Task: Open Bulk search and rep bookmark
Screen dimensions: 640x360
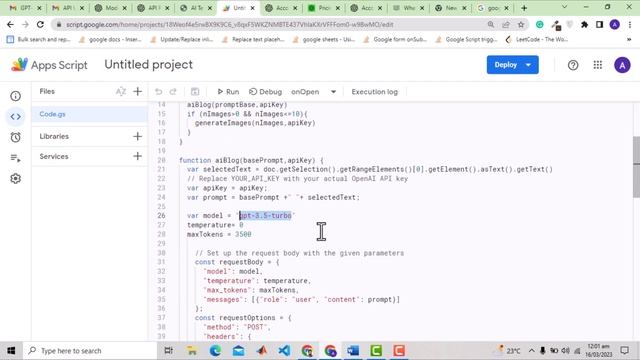Action: click(39, 40)
